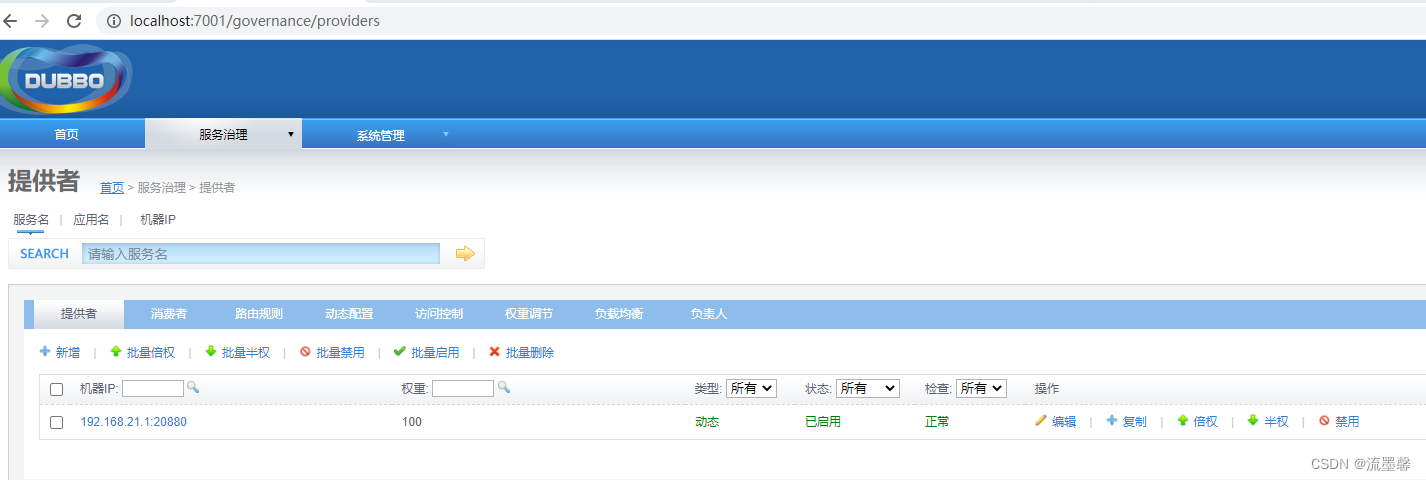Click the blue plus 新增 icon
Viewport: 1426px width, 480px height.
(x=44, y=352)
